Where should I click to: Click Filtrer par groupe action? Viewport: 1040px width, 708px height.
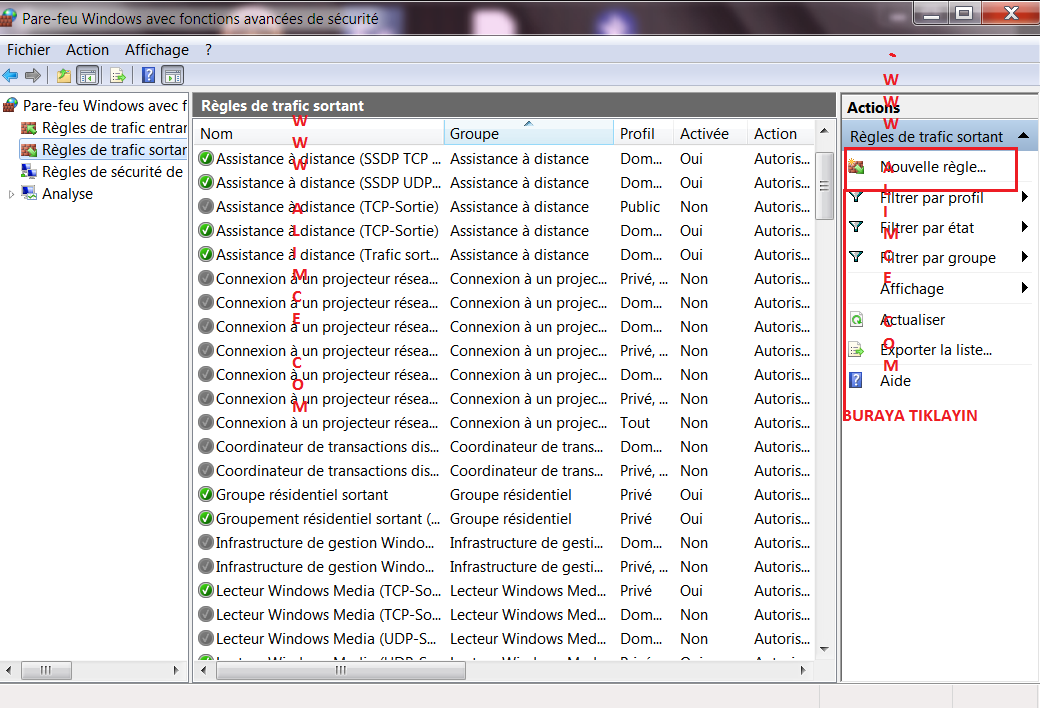(937, 257)
